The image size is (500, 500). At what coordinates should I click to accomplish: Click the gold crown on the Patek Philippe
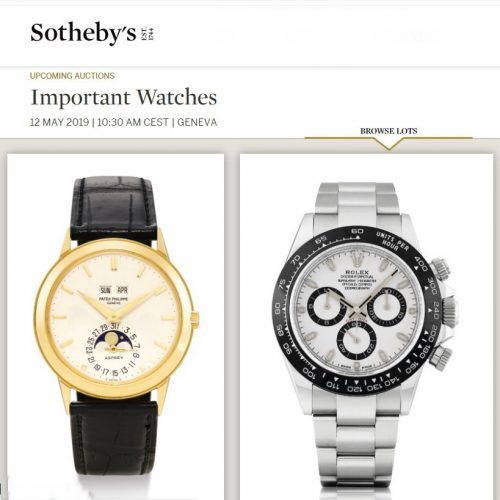(x=195, y=319)
